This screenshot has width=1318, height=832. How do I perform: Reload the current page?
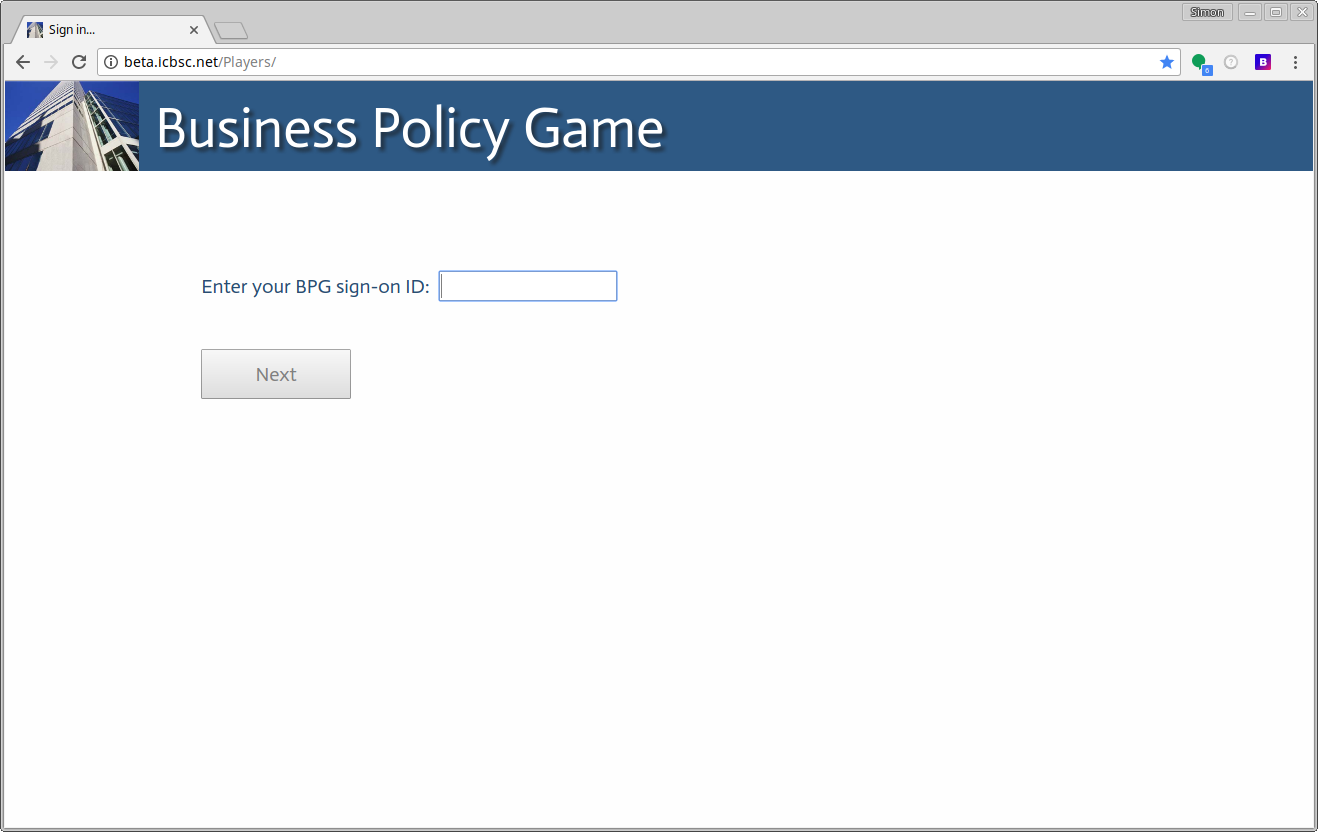[79, 62]
